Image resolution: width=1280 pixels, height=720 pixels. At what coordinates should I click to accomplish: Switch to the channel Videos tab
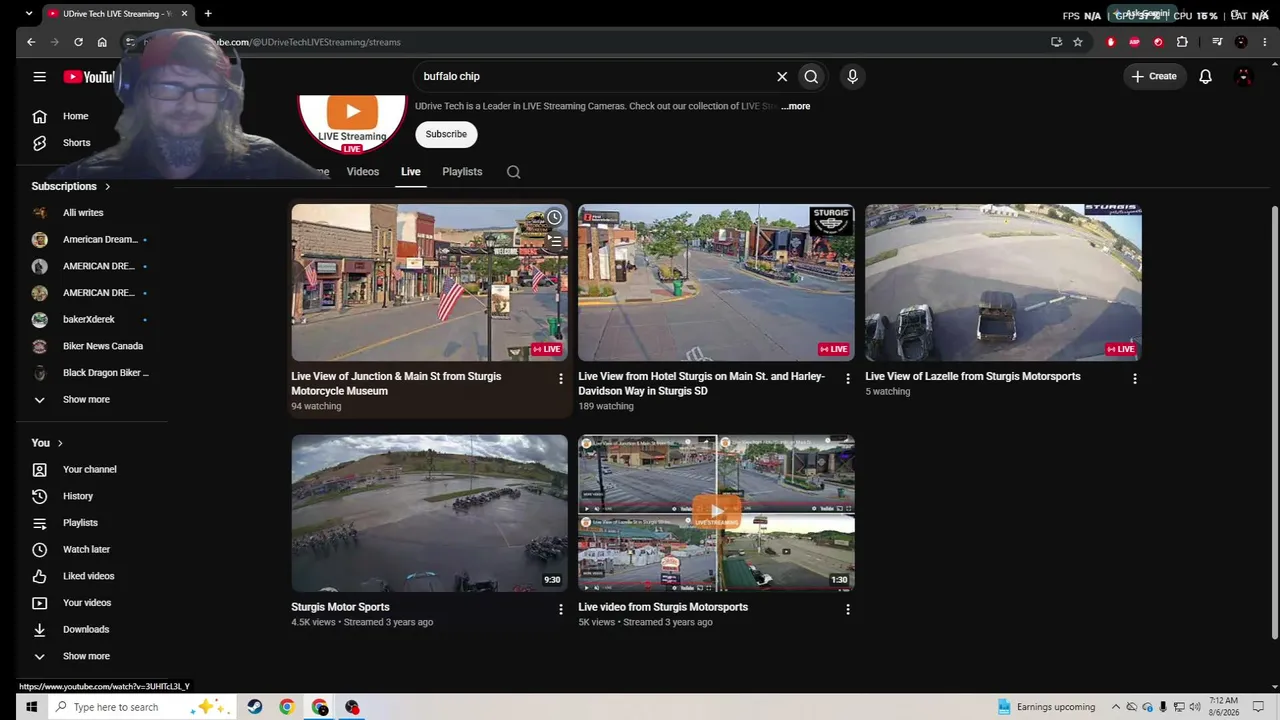point(363,172)
